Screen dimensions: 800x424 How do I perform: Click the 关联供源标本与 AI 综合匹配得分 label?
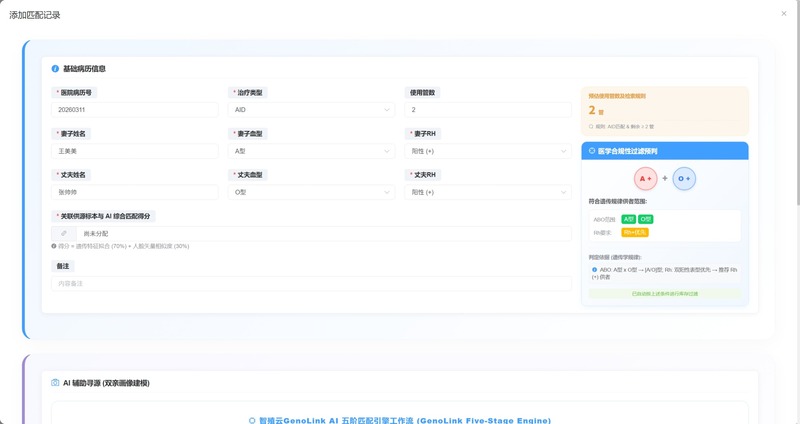tap(104, 216)
